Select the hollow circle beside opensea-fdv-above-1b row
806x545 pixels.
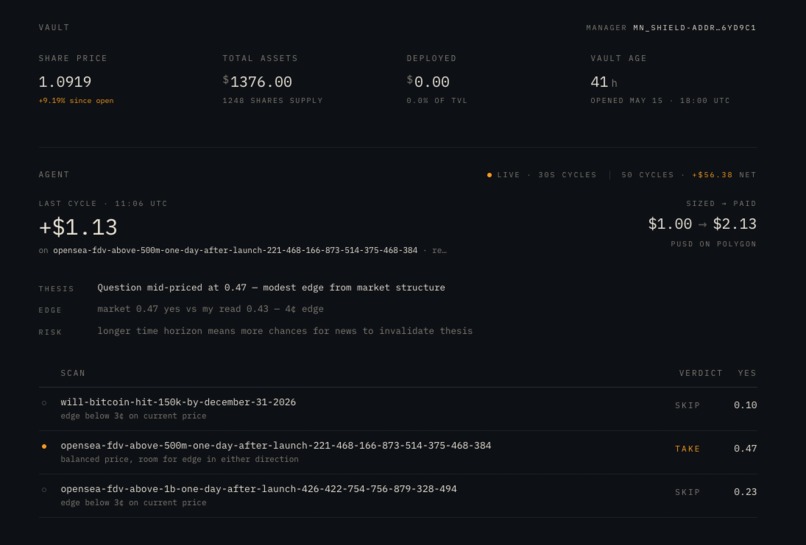(44, 490)
